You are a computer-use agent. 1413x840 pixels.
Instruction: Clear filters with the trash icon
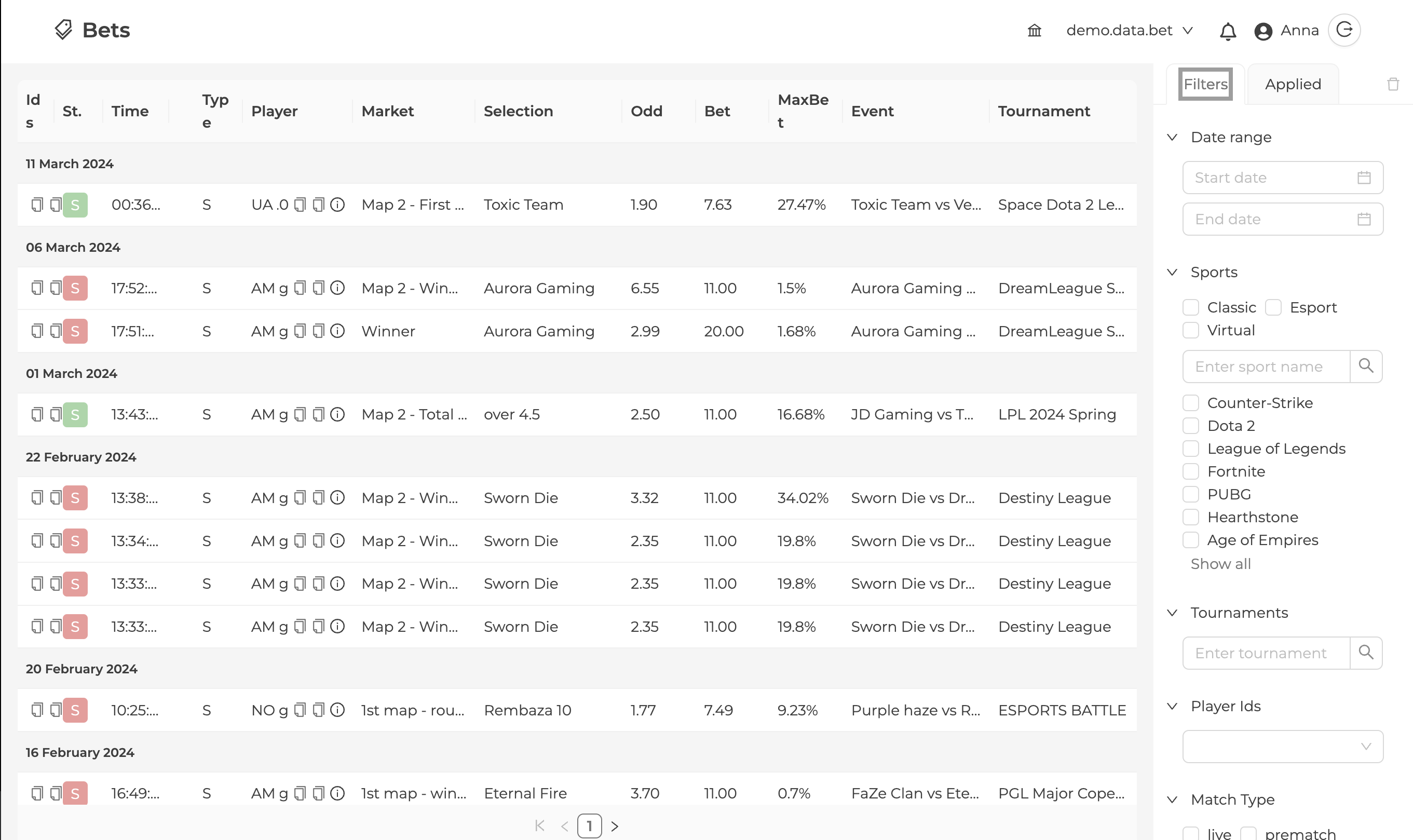tap(1393, 84)
